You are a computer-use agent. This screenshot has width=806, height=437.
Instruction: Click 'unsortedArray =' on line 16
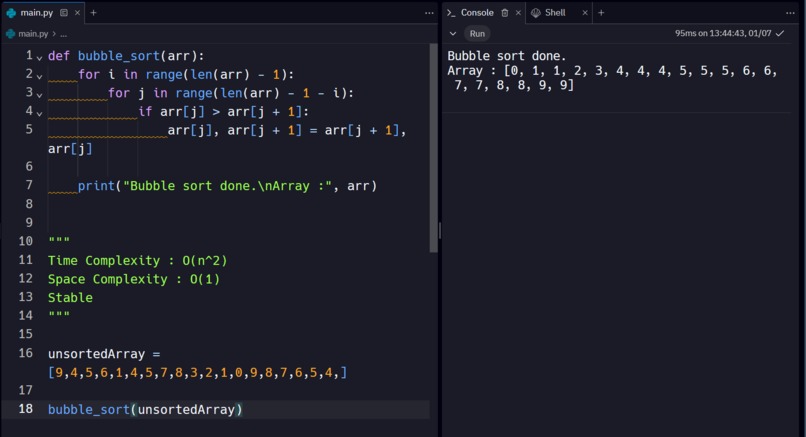104,354
